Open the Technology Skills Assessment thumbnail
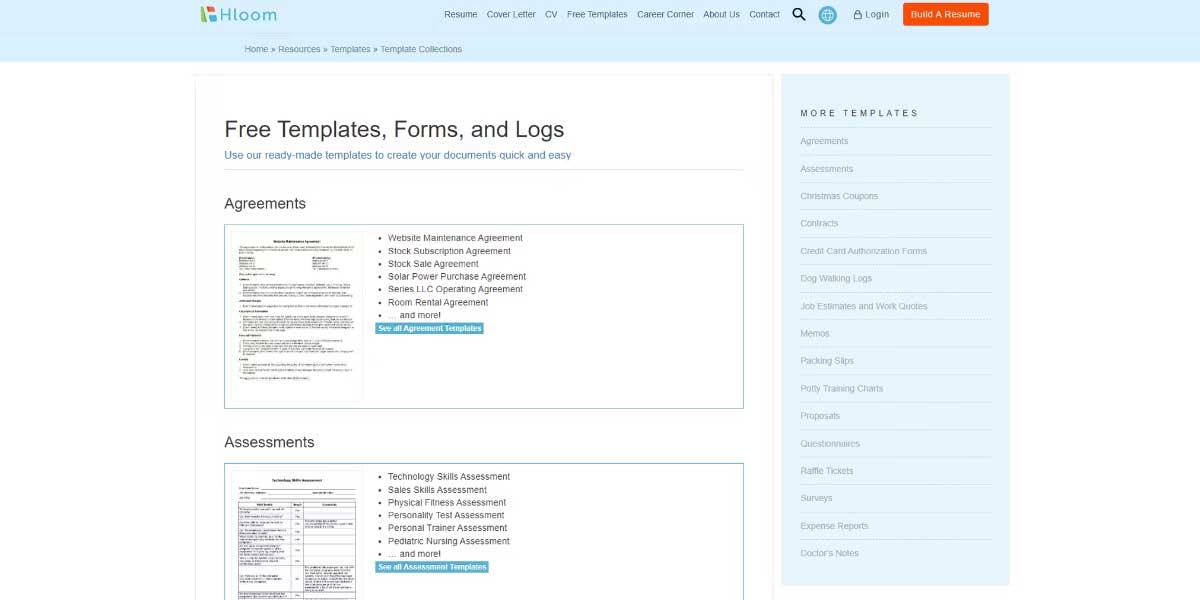The image size is (1200, 600). (297, 535)
